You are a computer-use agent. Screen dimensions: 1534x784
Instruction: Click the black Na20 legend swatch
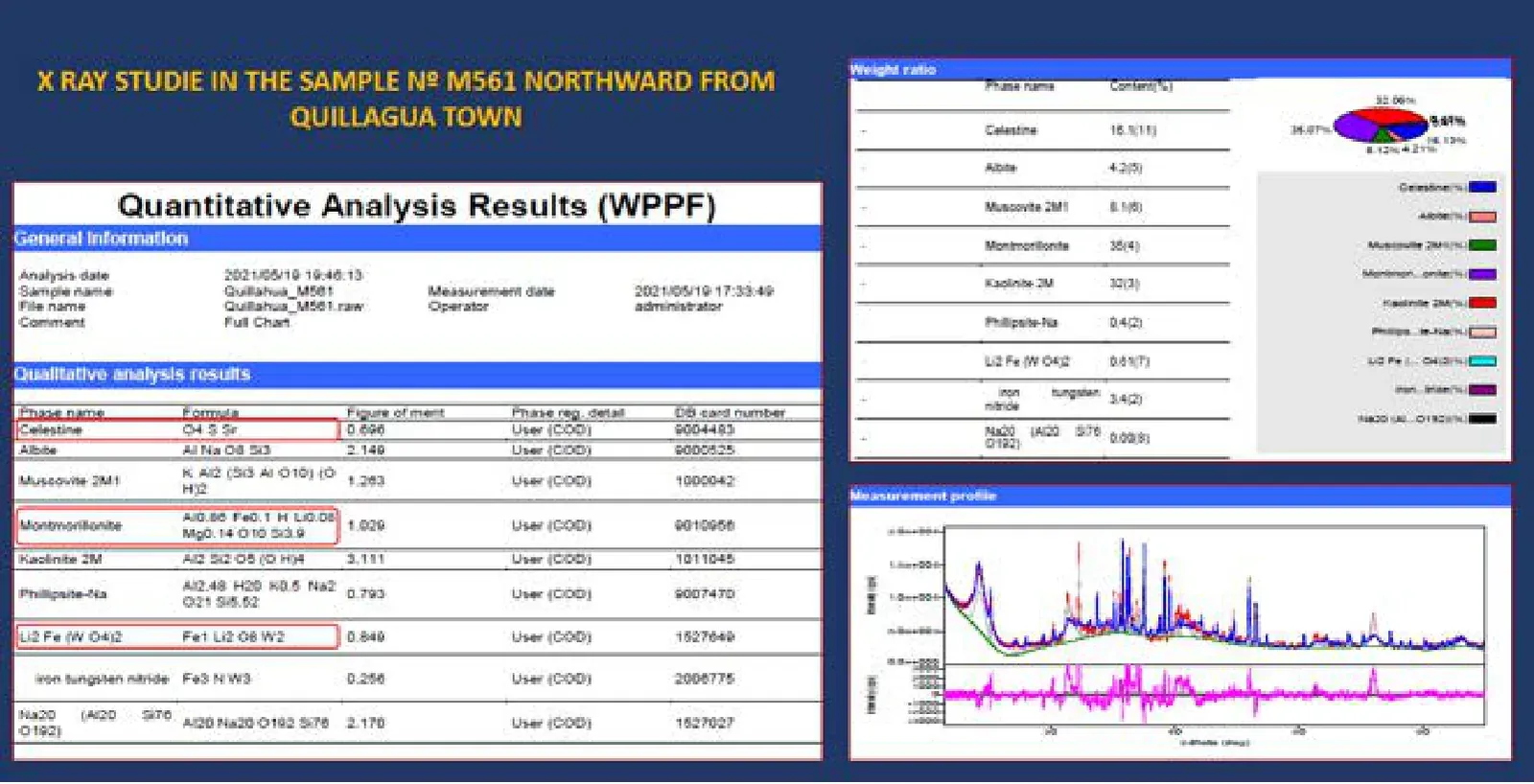pyautogui.click(x=1482, y=419)
